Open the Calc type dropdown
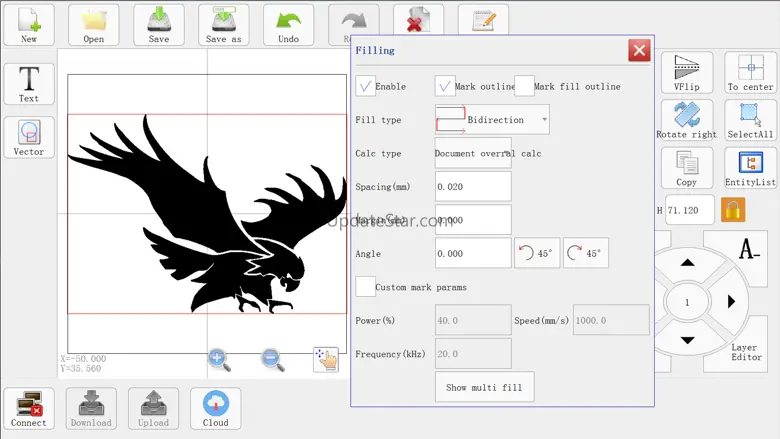The image size is (780, 439). pyautogui.click(x=473, y=153)
